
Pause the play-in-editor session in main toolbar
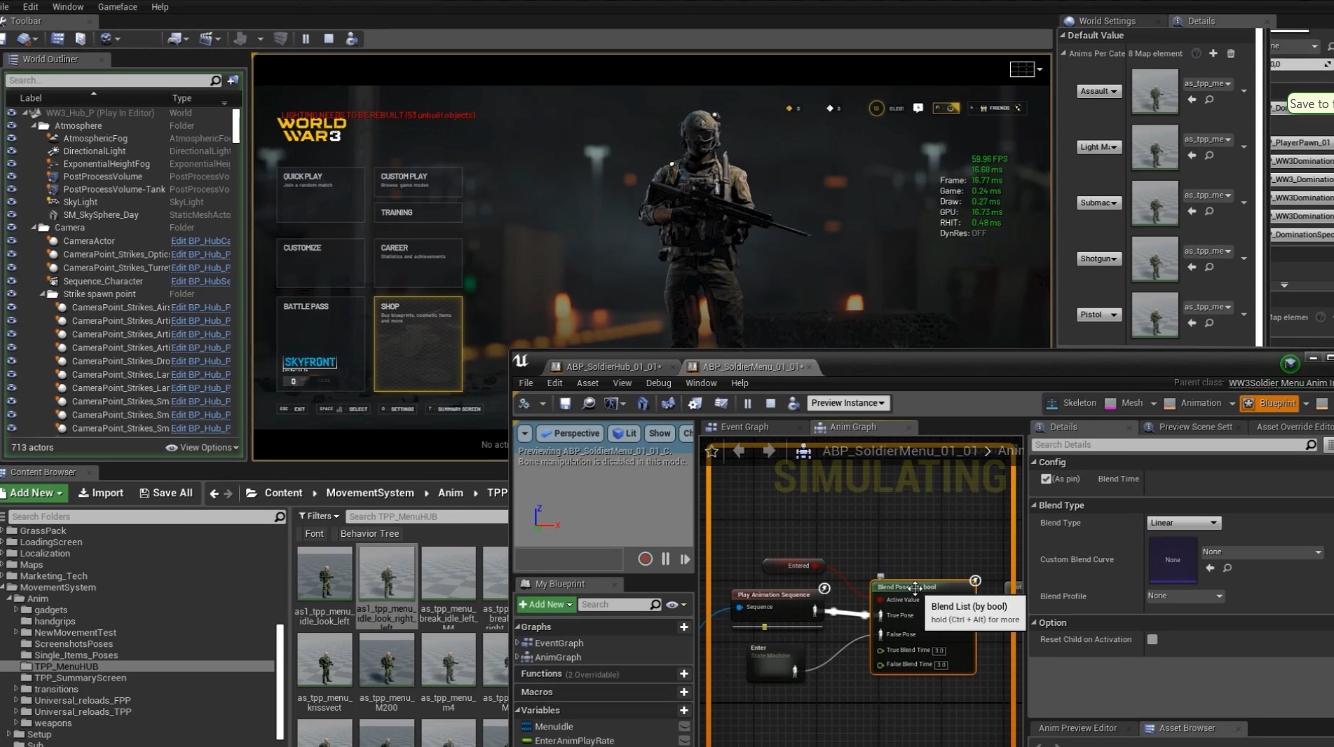pyautogui.click(x=305, y=39)
